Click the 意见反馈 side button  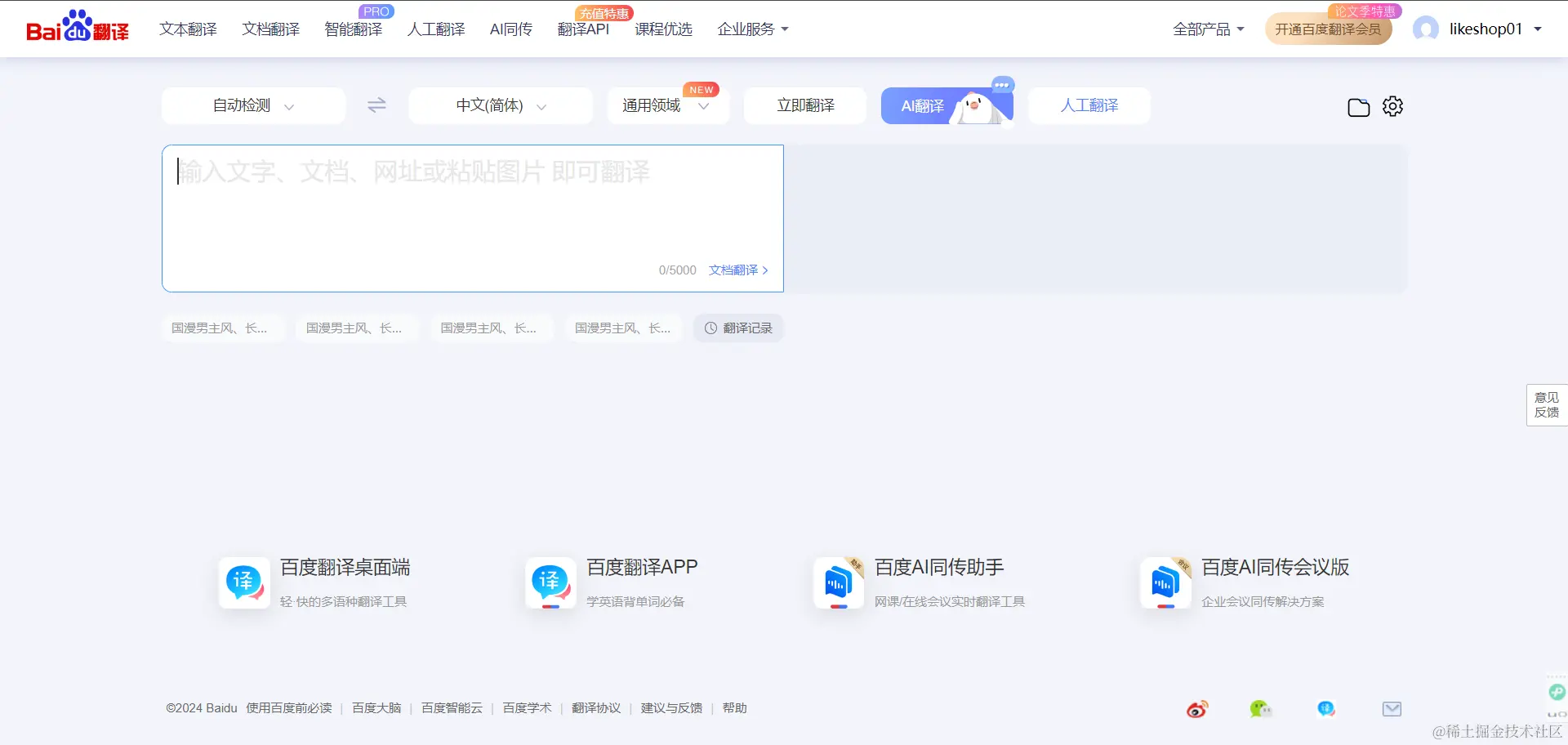(1547, 404)
